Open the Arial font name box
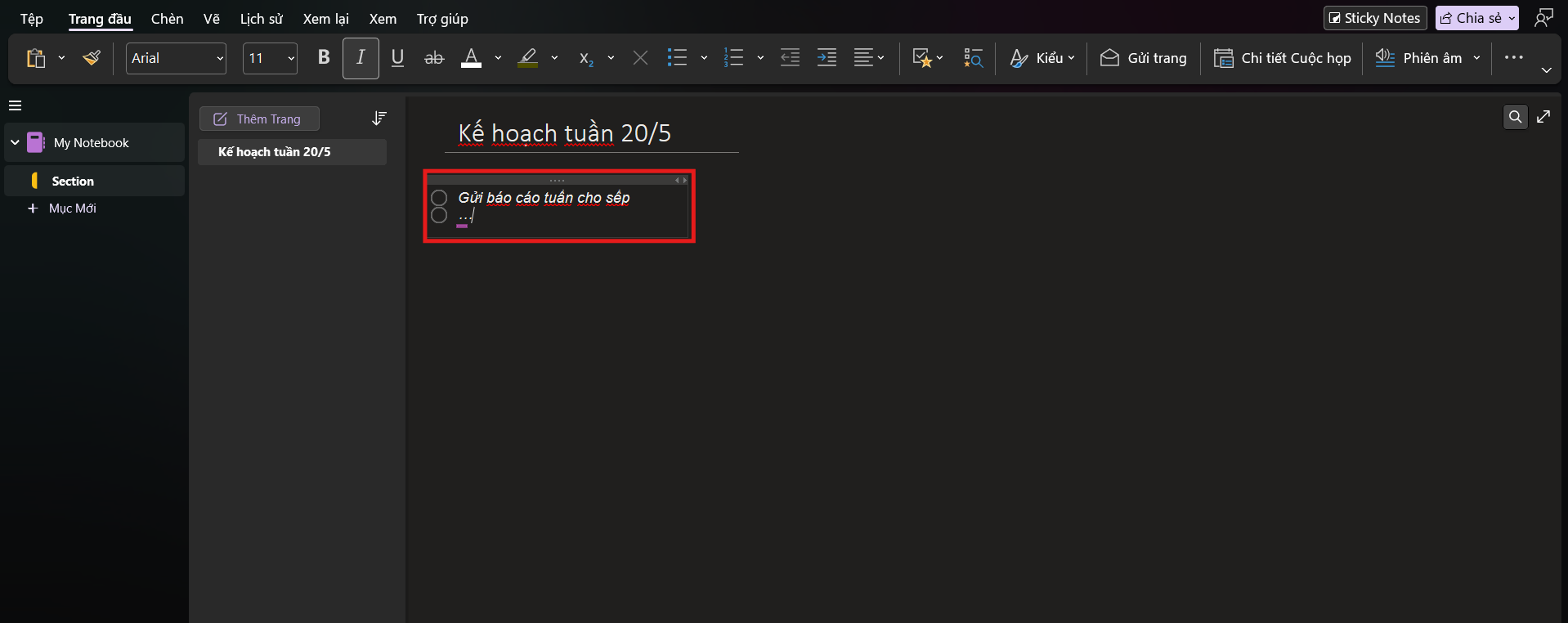This screenshot has height=623, width=1568. tap(176, 58)
